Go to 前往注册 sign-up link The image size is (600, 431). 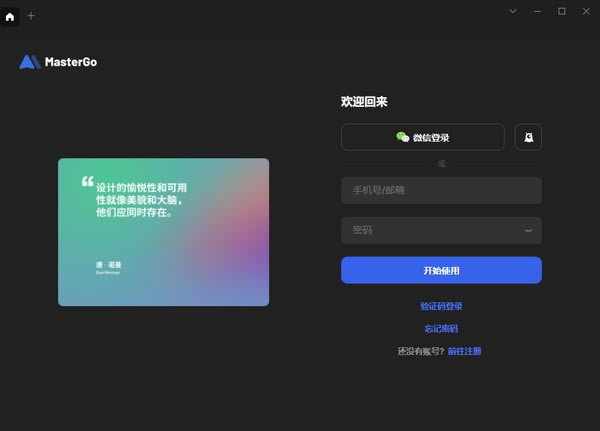tap(464, 351)
